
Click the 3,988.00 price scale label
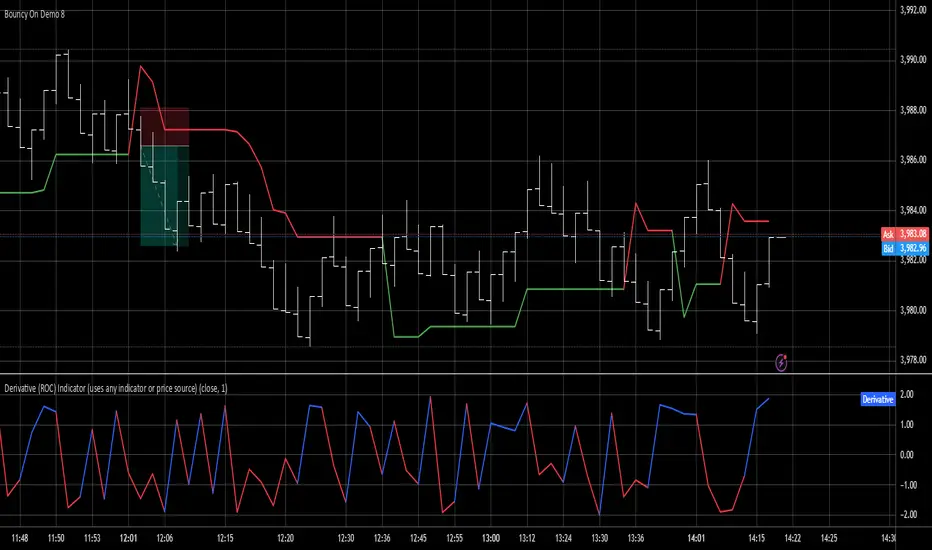(913, 110)
